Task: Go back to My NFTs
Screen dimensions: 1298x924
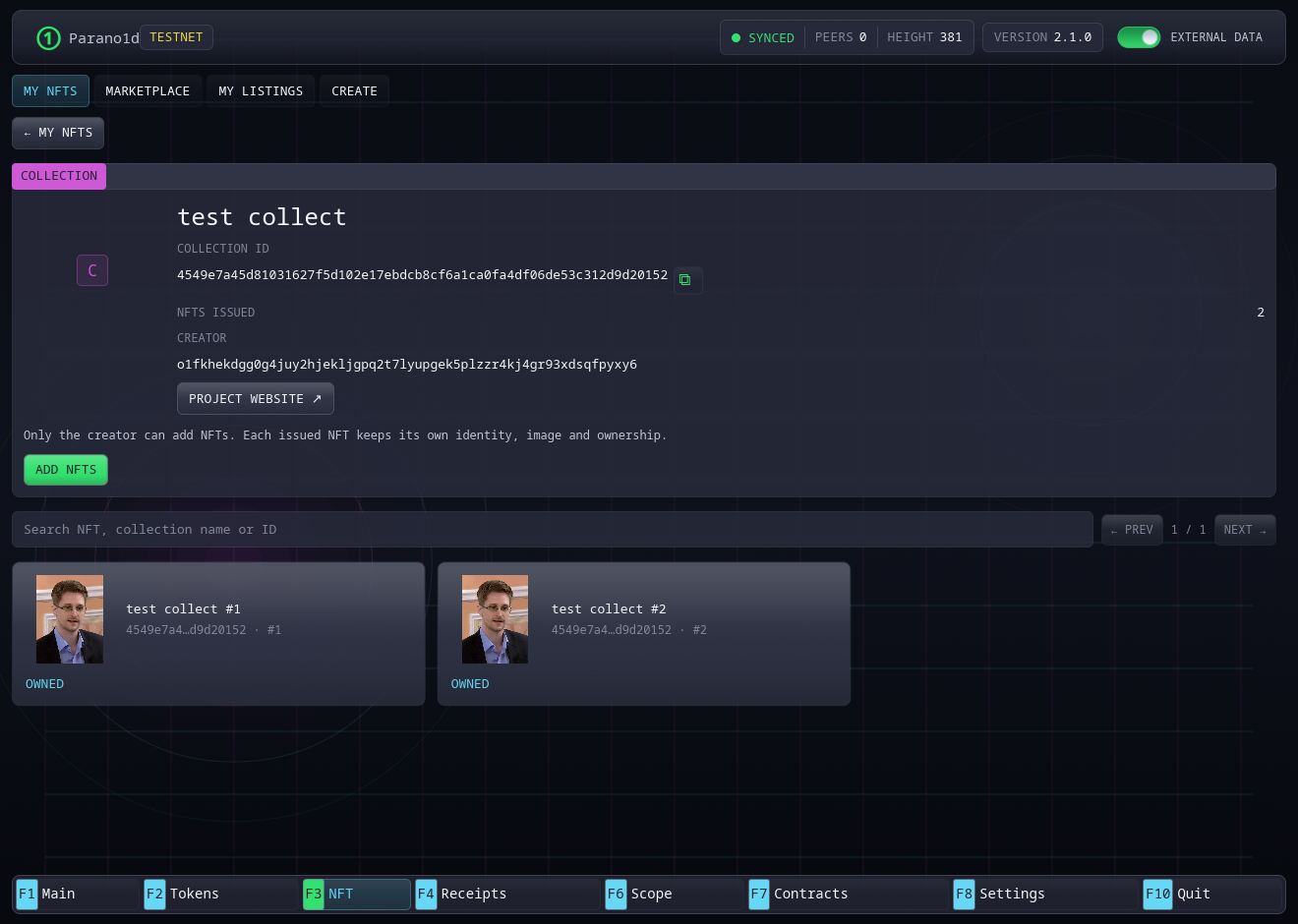Action: click(58, 133)
